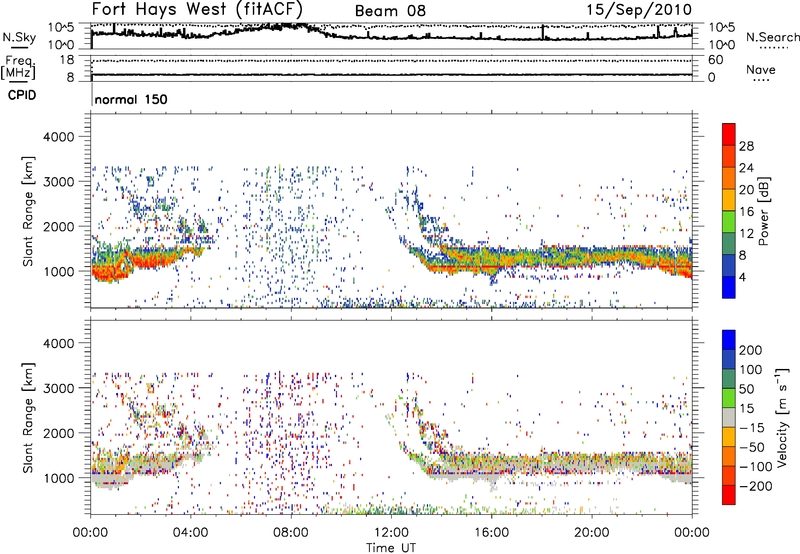Click the 'N.Sky' legend label
Image resolution: width=800 pixels, height=554 pixels.
click(19, 37)
